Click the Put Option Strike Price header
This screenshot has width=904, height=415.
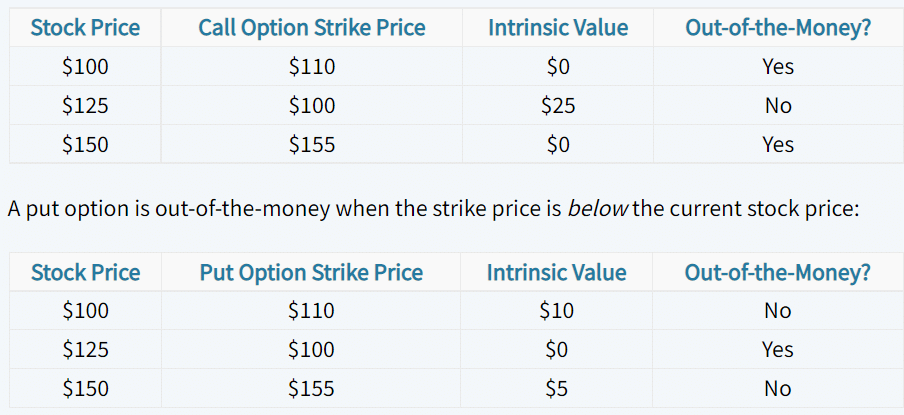[x=311, y=272]
